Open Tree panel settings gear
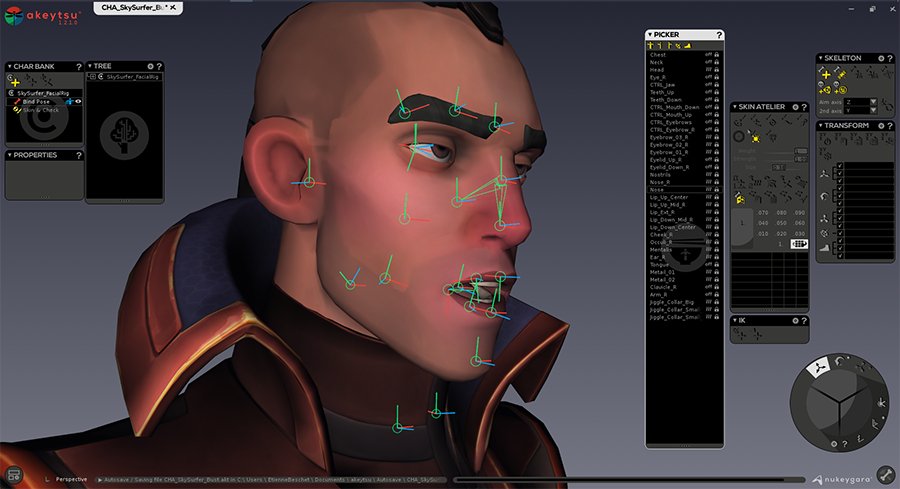Image resolution: width=900 pixels, height=489 pixels. pos(150,67)
